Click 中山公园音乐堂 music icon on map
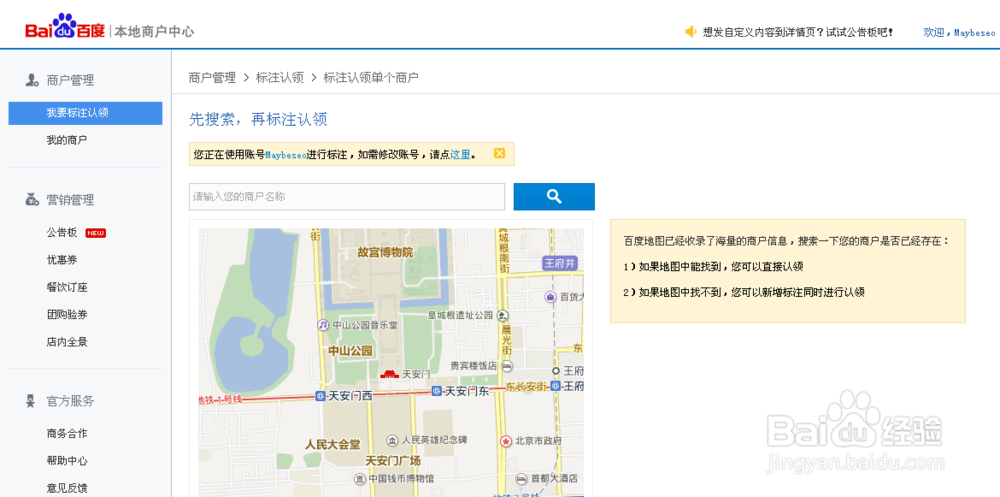1000x497 pixels. coord(323,325)
